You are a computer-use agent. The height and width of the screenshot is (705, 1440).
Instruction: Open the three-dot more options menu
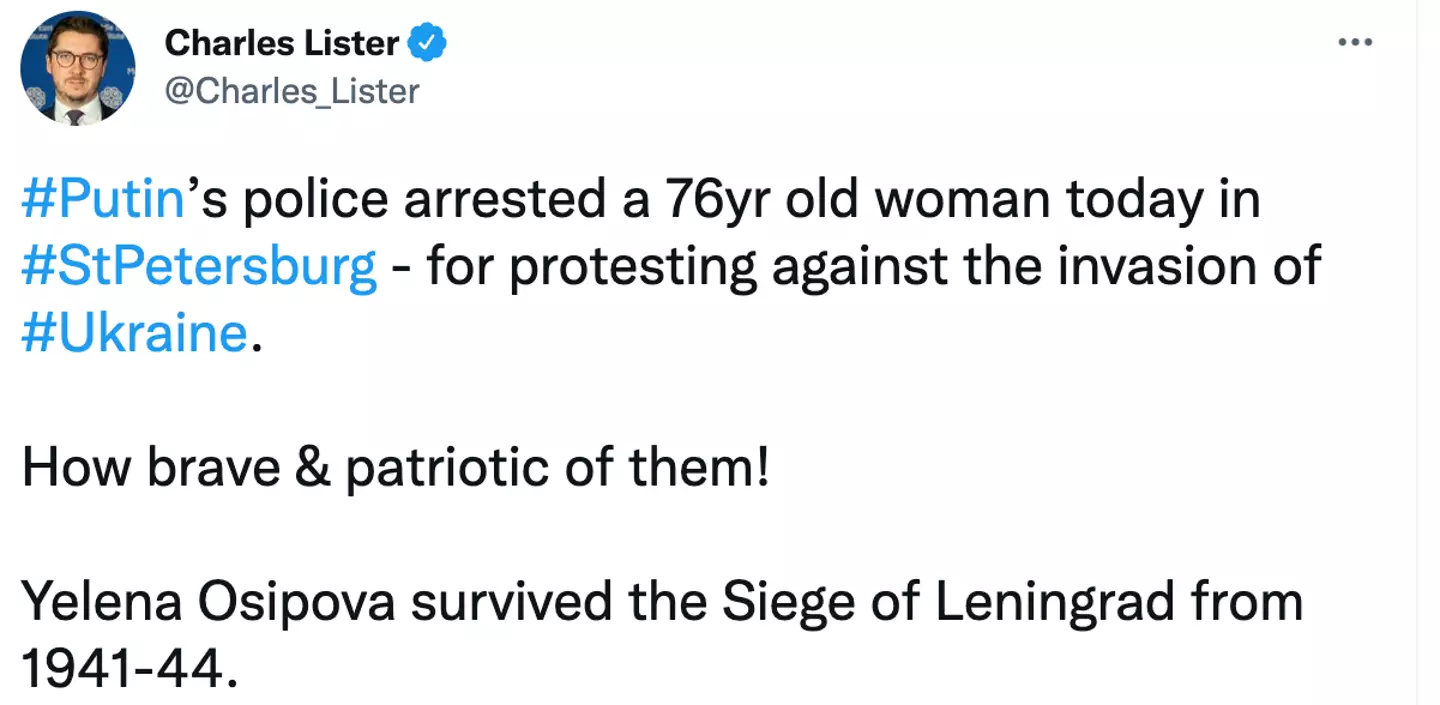coord(1355,42)
